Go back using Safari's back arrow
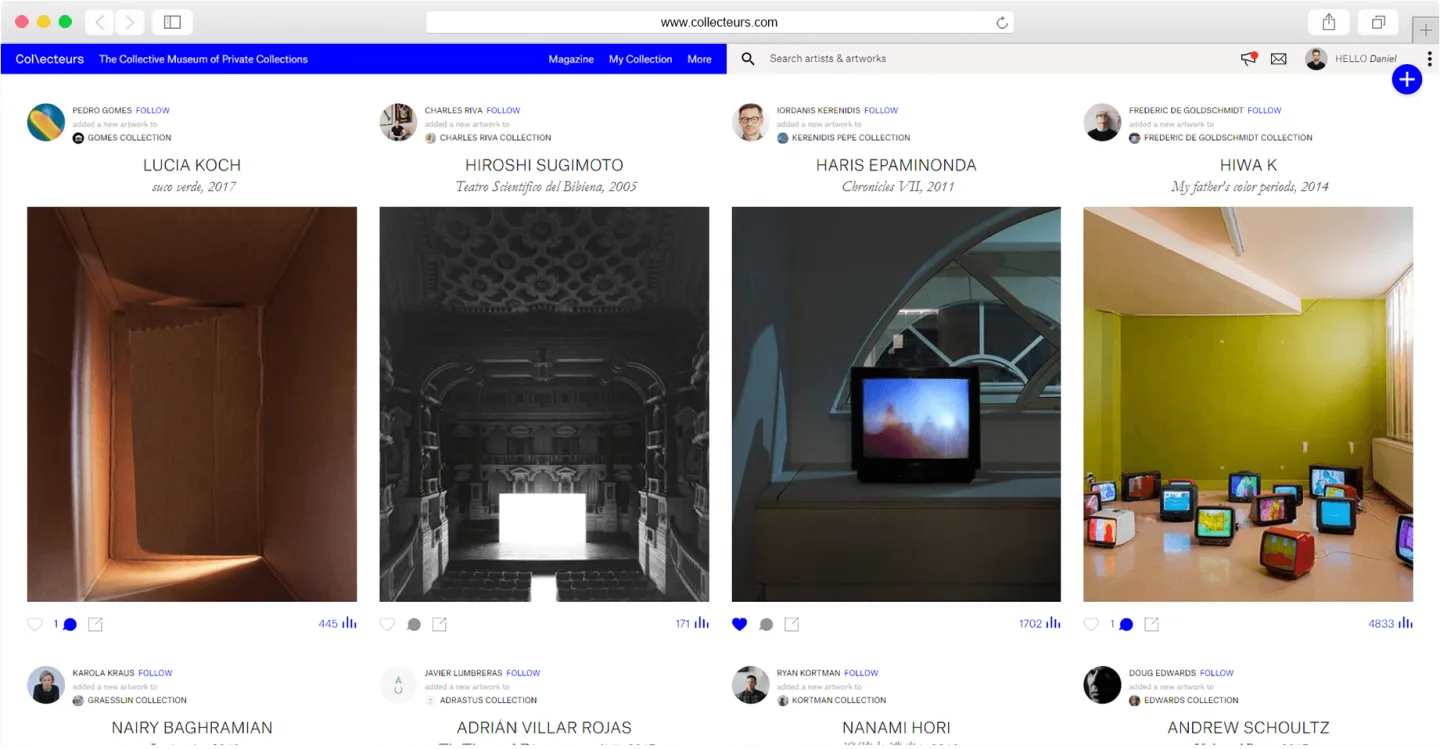Screen dimensions: 1440x749 coord(100,22)
